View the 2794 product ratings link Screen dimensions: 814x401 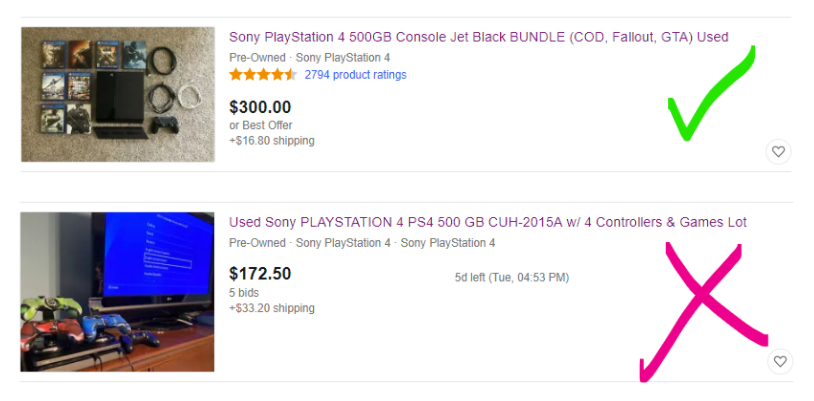click(355, 75)
